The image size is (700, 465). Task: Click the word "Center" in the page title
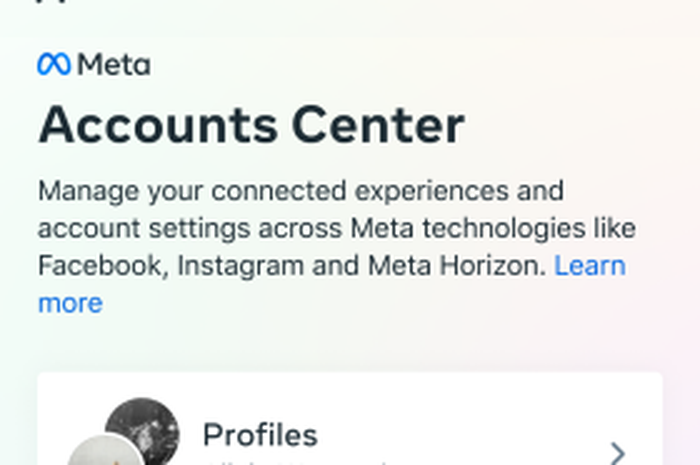tap(379, 125)
